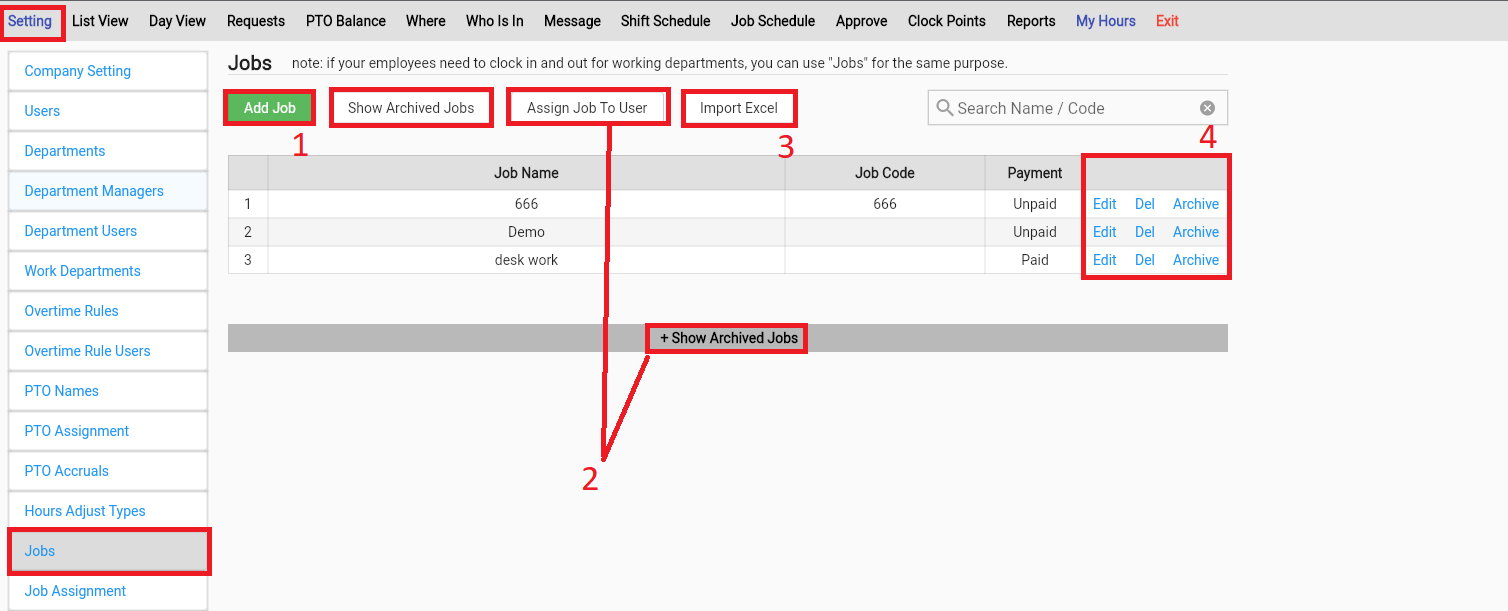Click the Job Code column header
This screenshot has height=611, width=1508.
pos(885,173)
